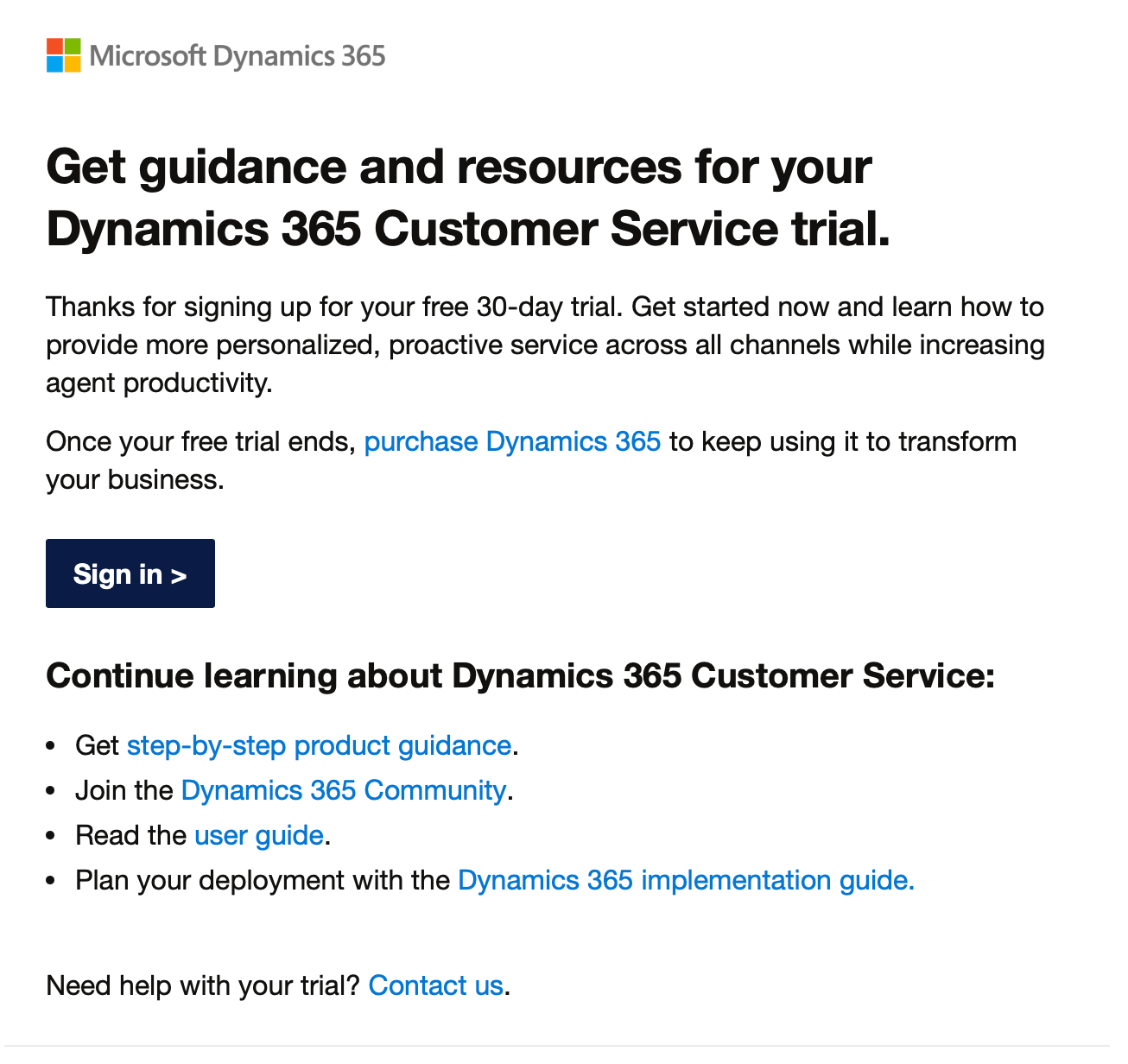The width and height of the screenshot is (1128, 1064).
Task: Open step-by-step product guidance link
Action: tap(319, 745)
